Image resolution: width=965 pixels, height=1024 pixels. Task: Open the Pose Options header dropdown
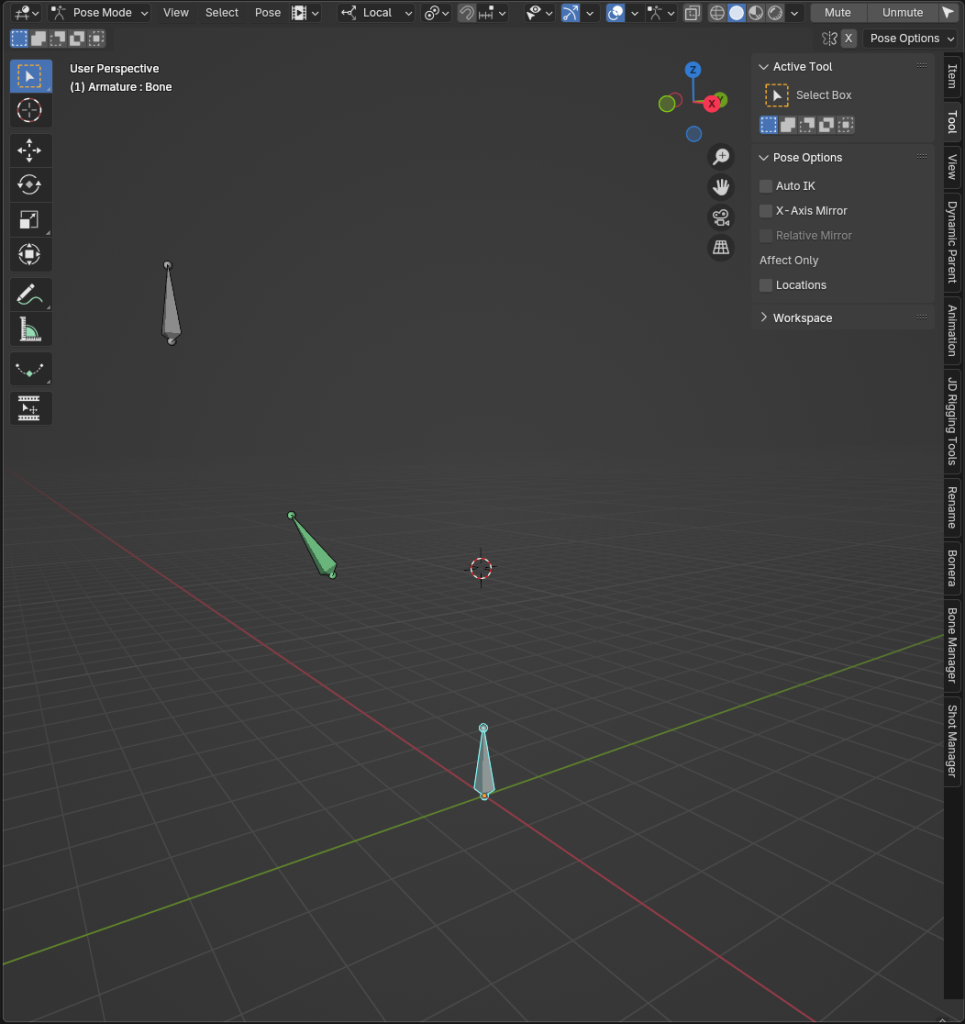pyautogui.click(x=911, y=39)
